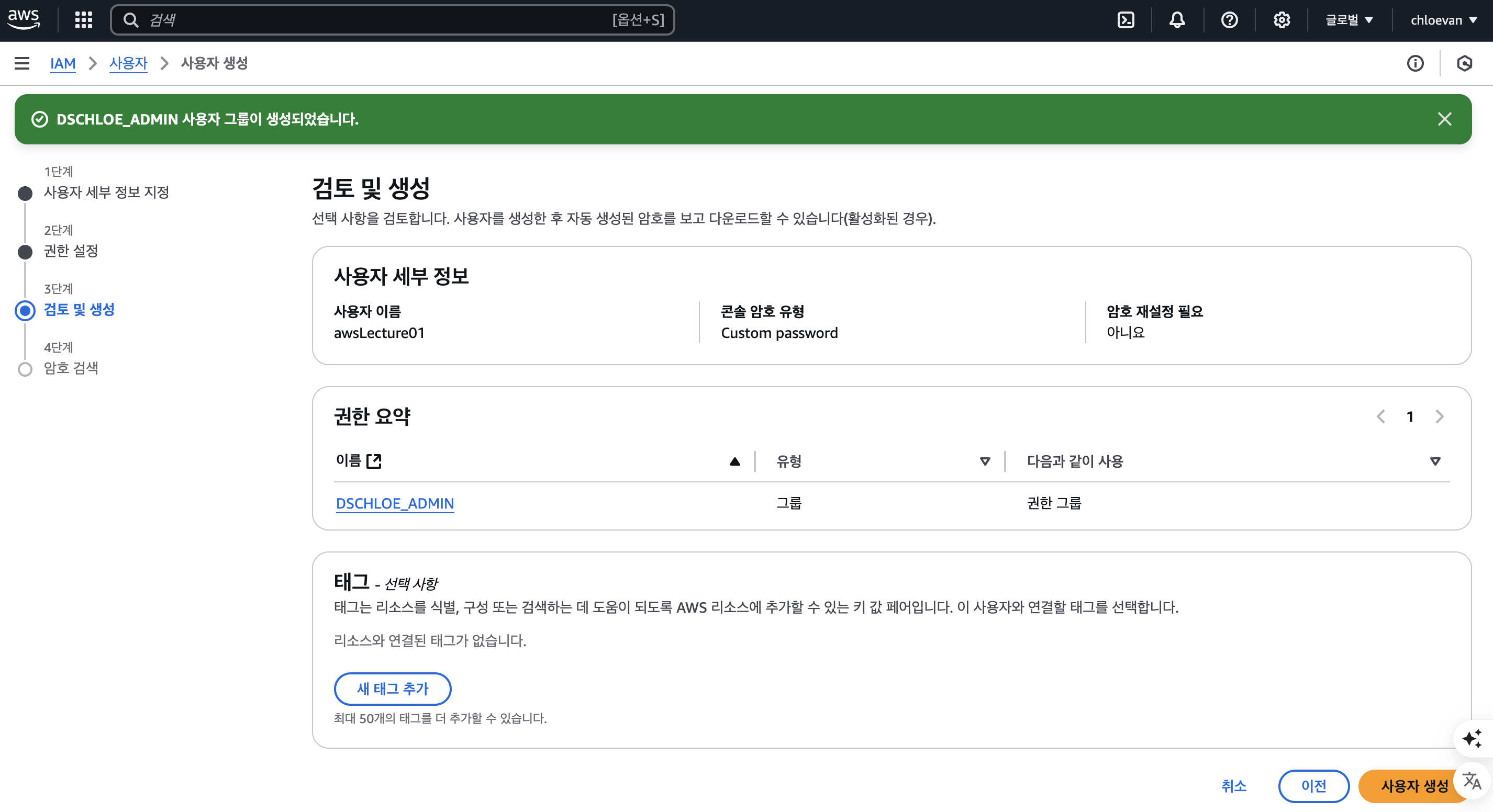Click the external link icon beside 이름

[374, 461]
